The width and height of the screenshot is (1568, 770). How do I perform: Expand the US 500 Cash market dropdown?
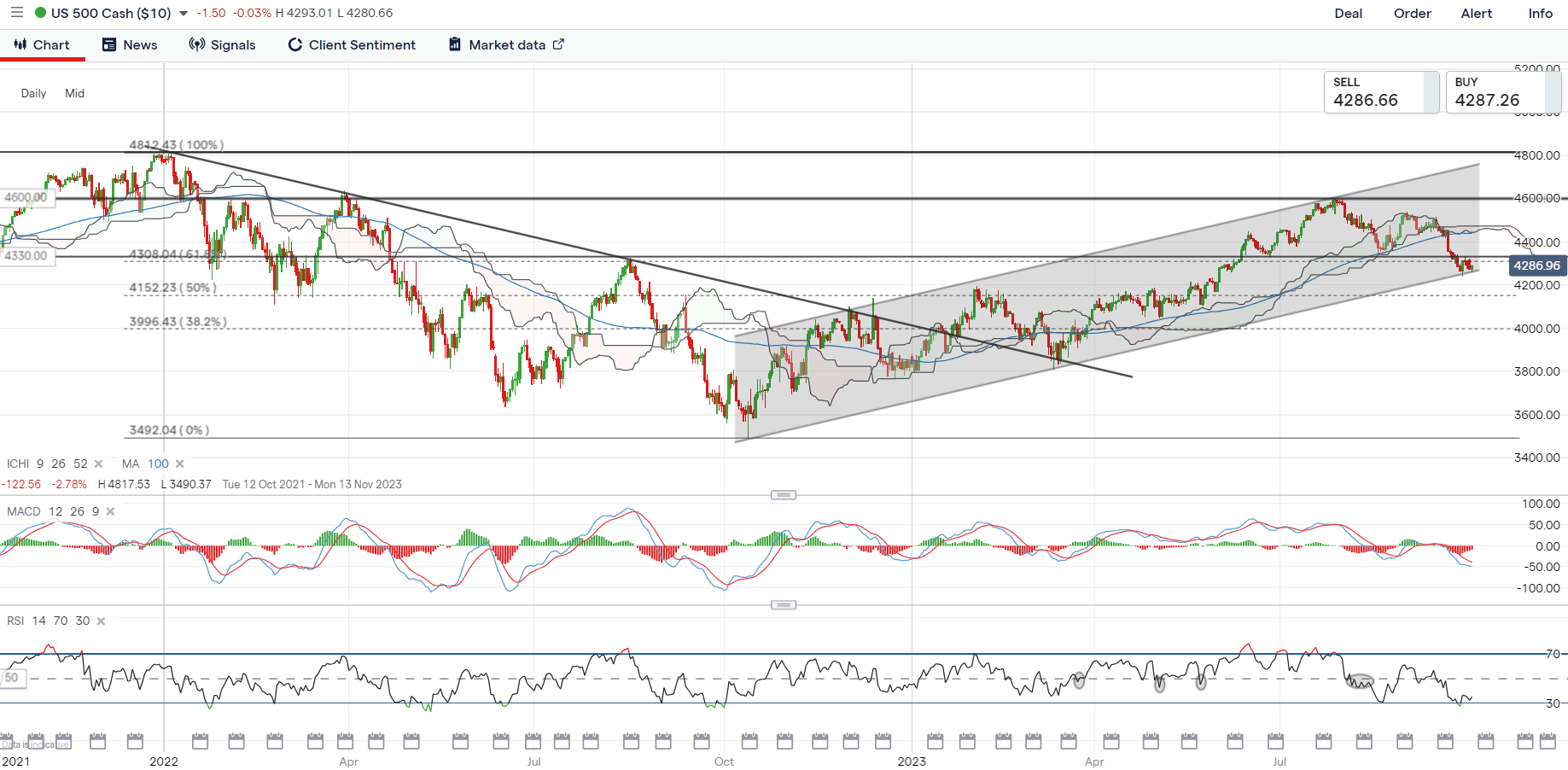click(184, 14)
